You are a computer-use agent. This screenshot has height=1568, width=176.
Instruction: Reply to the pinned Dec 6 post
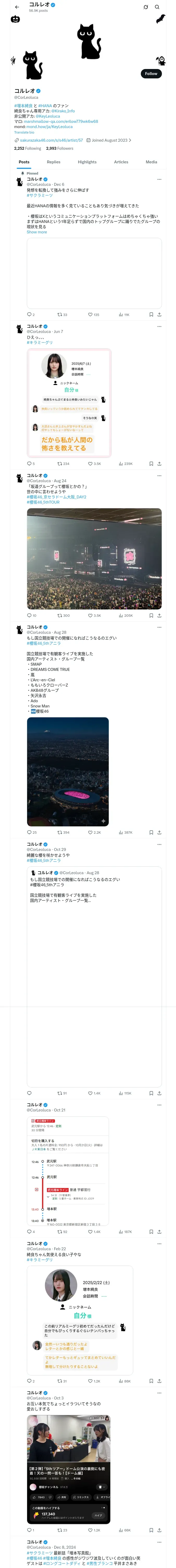pos(29,315)
